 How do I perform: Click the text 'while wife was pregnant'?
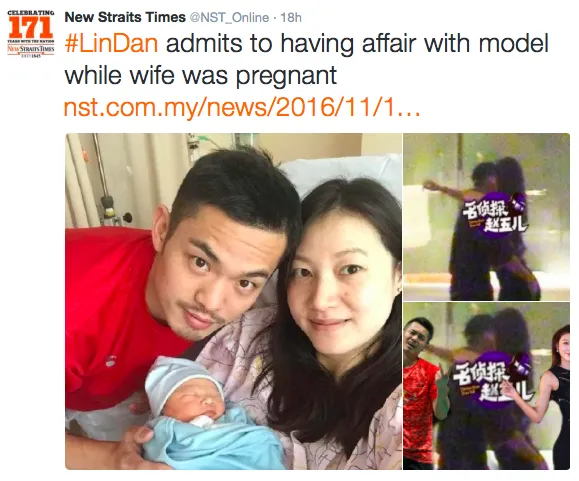coord(201,76)
